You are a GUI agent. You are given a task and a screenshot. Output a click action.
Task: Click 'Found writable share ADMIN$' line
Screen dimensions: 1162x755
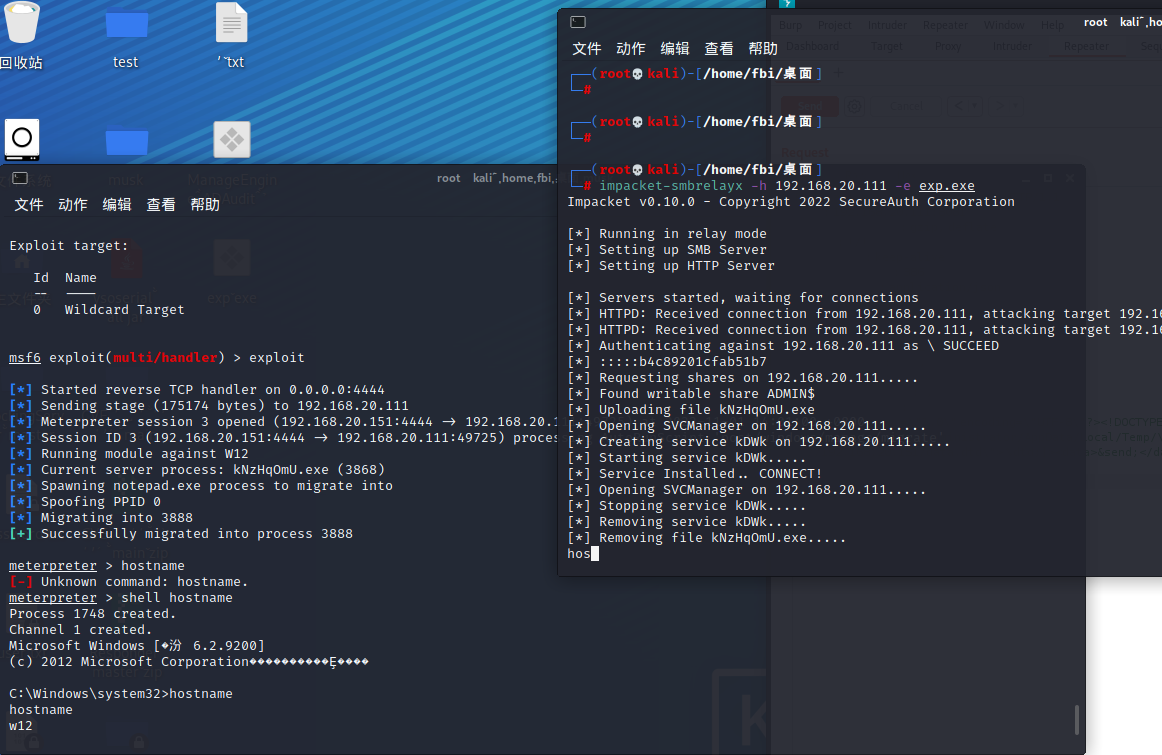coord(691,393)
